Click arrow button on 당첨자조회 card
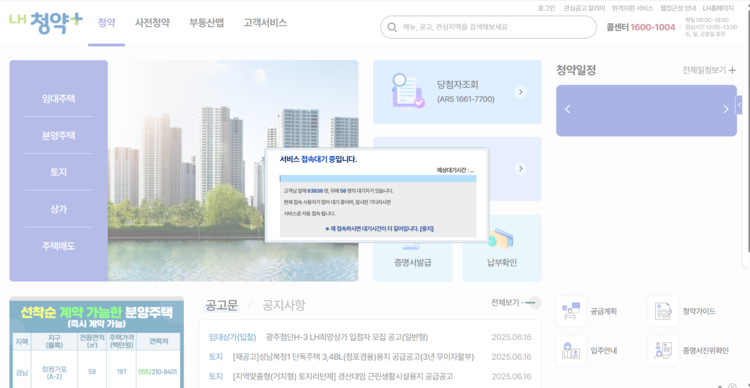This screenshot has height=388, width=750. (520, 92)
